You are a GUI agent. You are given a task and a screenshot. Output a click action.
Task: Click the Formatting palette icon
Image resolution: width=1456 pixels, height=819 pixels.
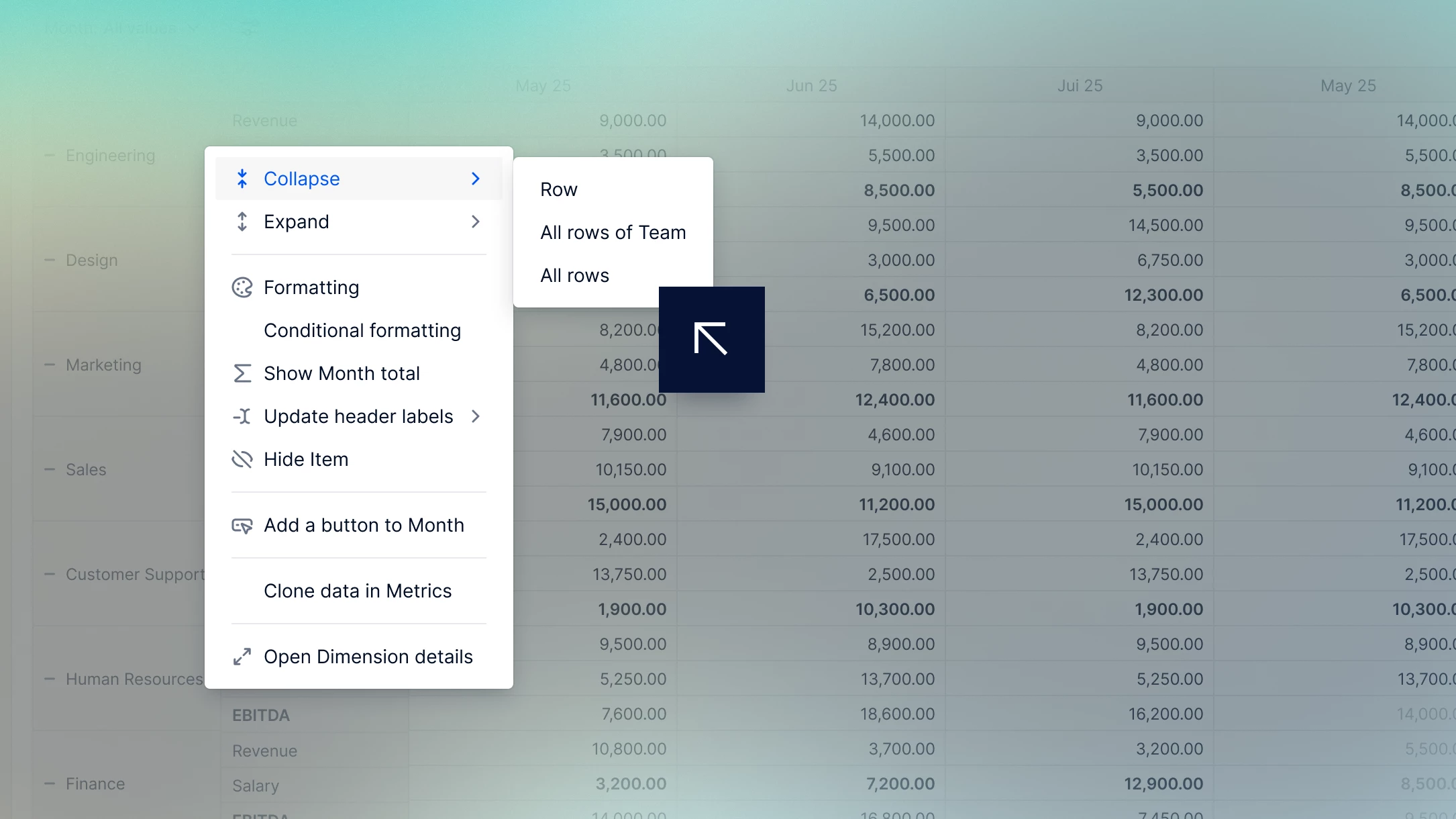pos(242,287)
